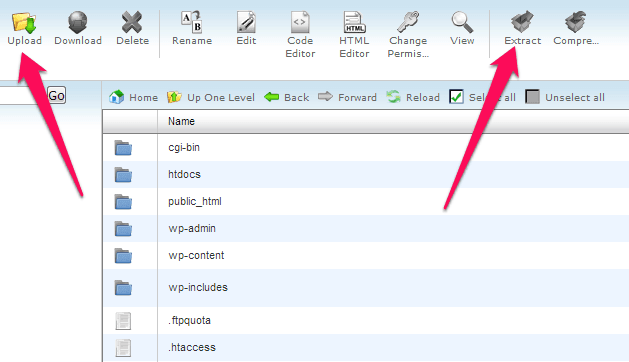Click the Up One Level link text
The width and height of the screenshot is (629, 362).
pyautogui.click(x=221, y=98)
